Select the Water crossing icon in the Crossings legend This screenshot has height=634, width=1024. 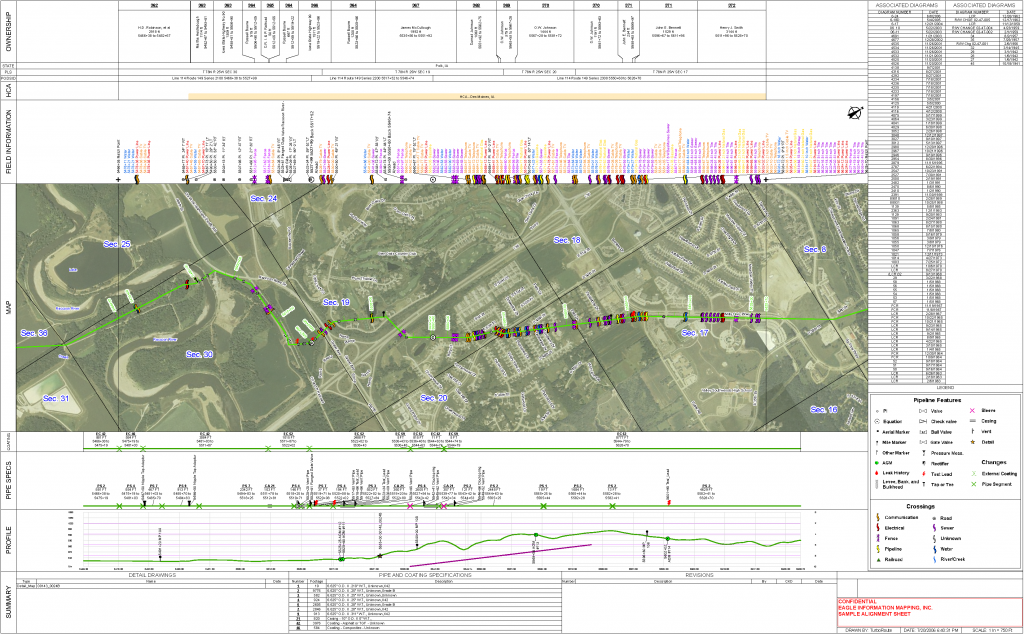[934, 549]
